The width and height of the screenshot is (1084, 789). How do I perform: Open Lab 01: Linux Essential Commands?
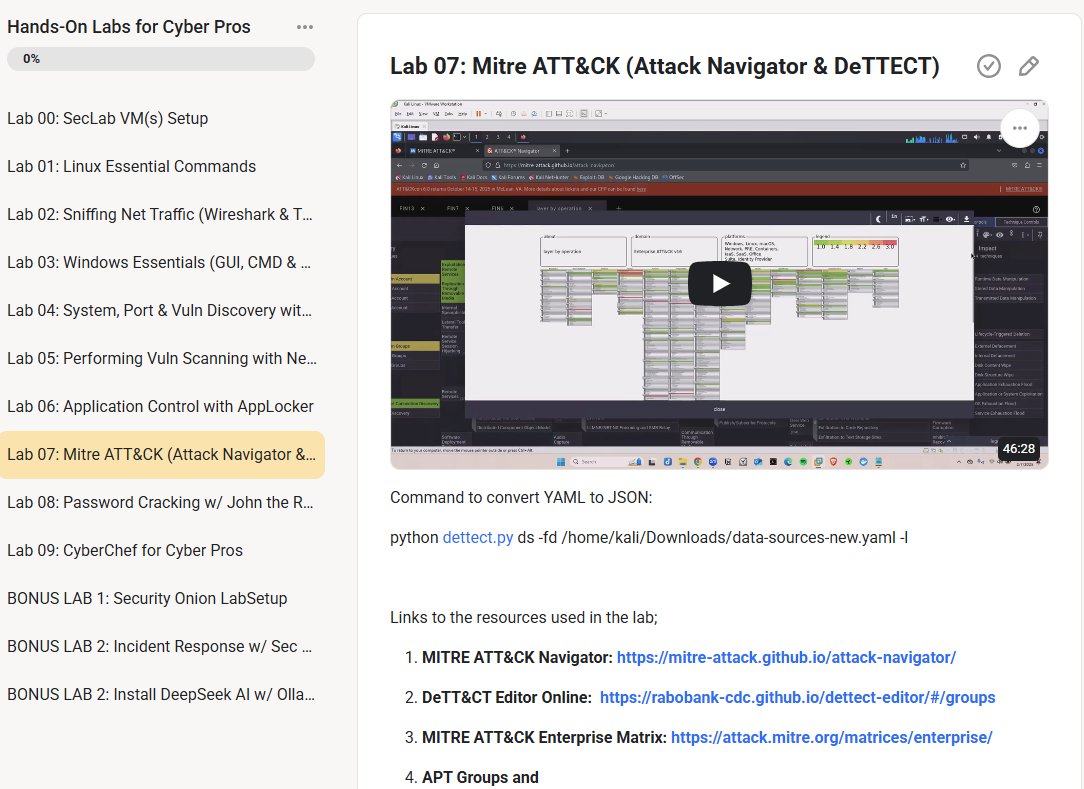131,167
